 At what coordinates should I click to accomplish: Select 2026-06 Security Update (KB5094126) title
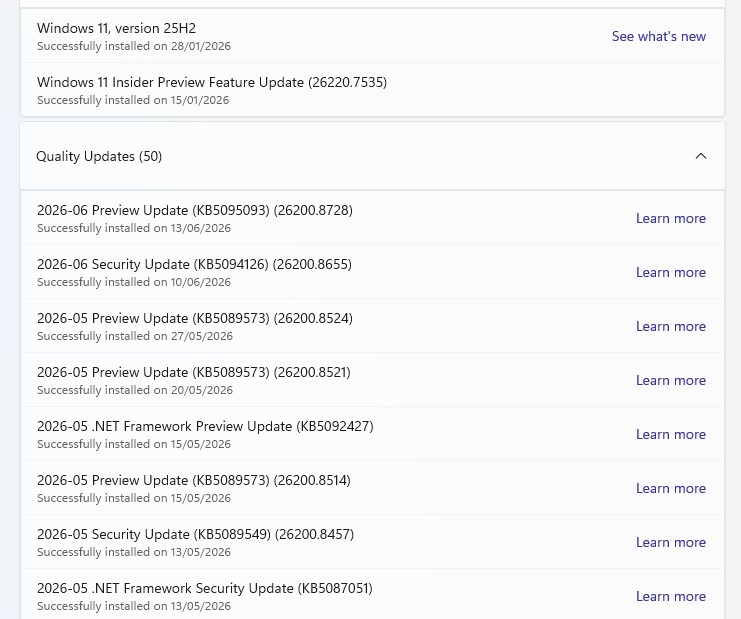click(194, 264)
